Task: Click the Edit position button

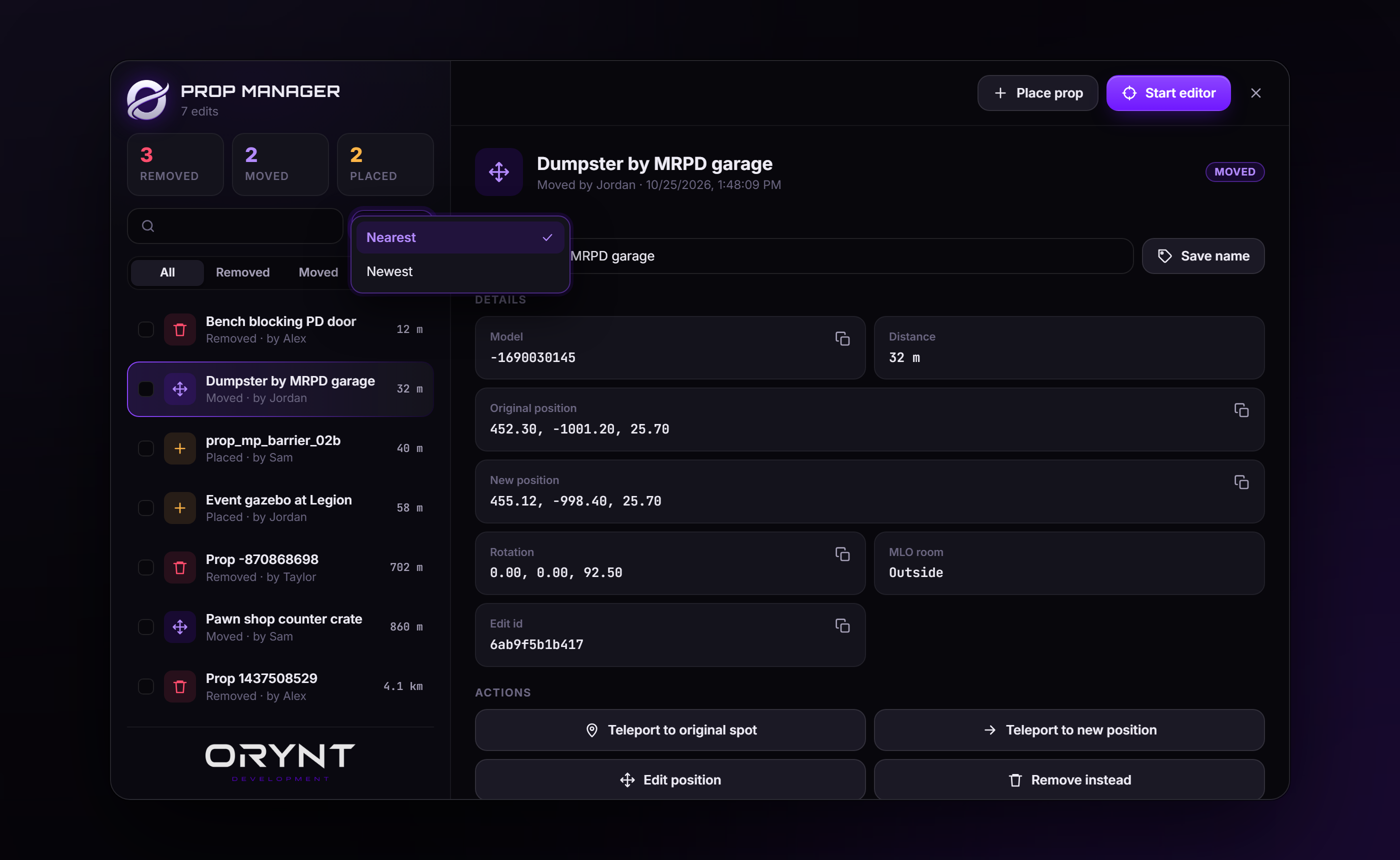Action: [x=670, y=780]
